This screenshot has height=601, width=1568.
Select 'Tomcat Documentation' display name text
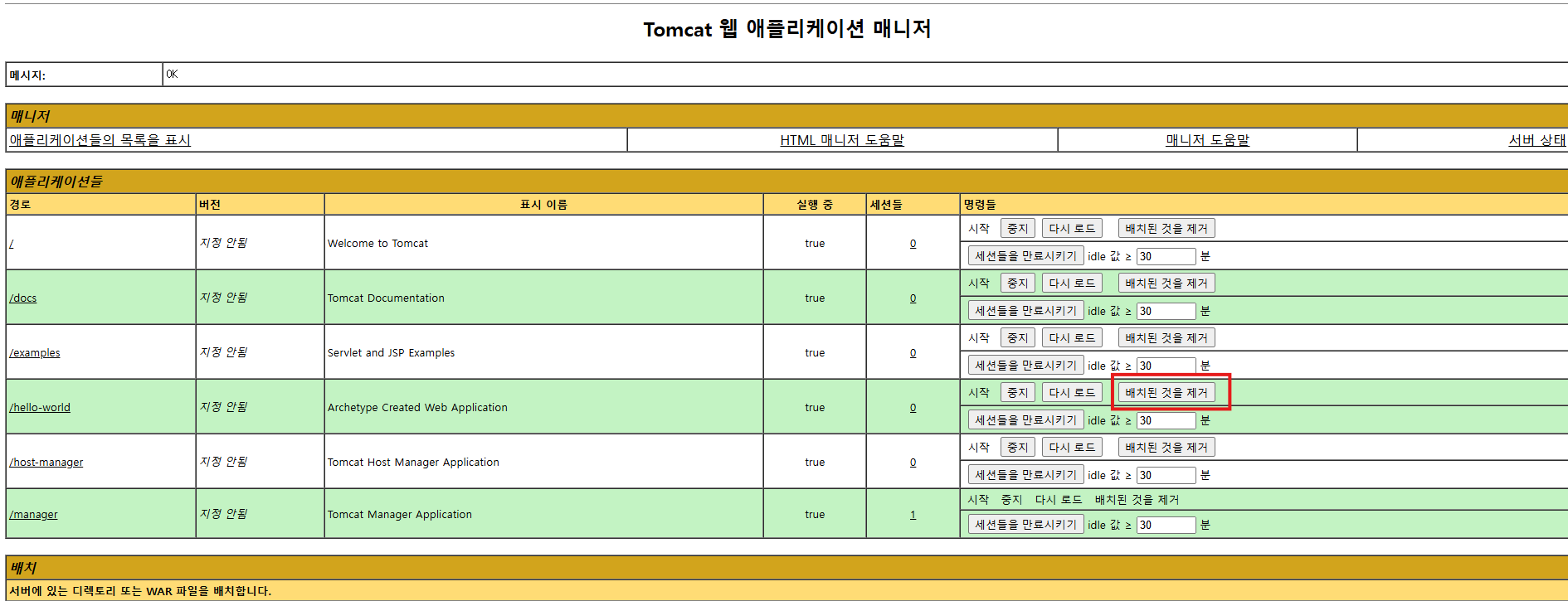point(386,298)
